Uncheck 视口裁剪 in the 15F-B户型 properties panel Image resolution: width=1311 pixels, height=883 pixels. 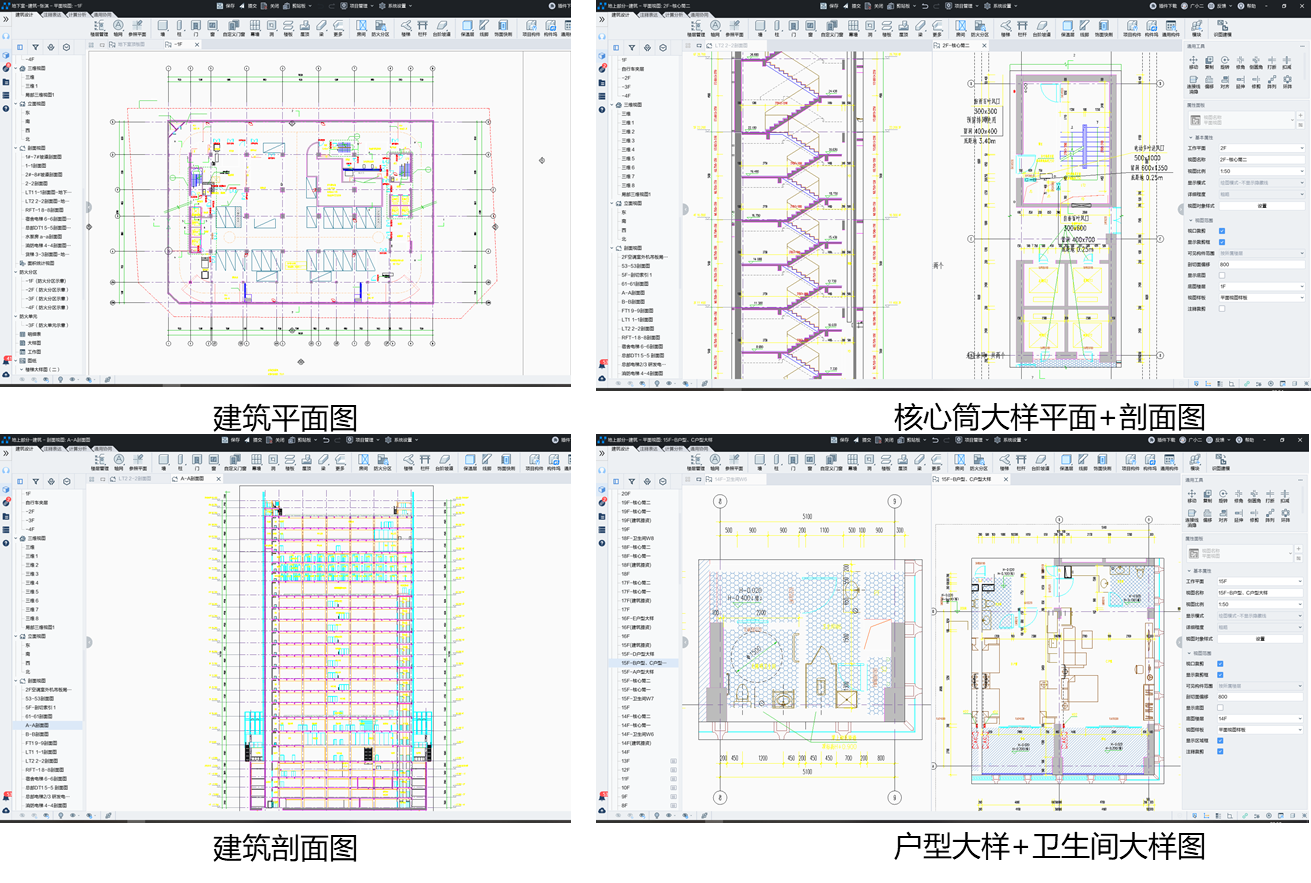click(x=1221, y=663)
